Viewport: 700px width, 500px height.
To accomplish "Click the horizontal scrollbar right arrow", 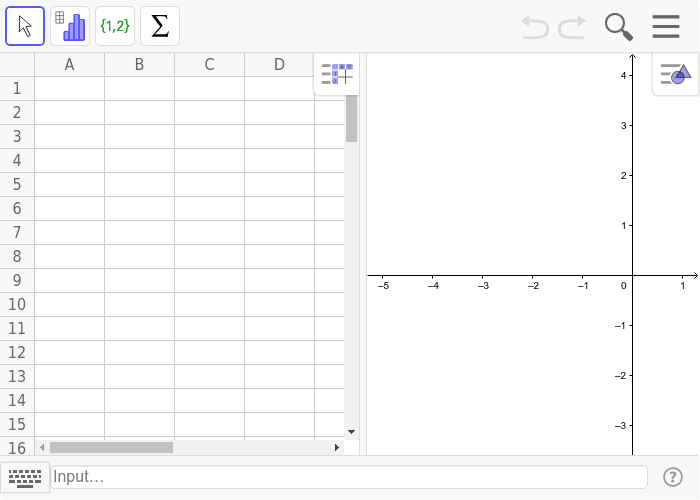I will pyautogui.click(x=337, y=447).
